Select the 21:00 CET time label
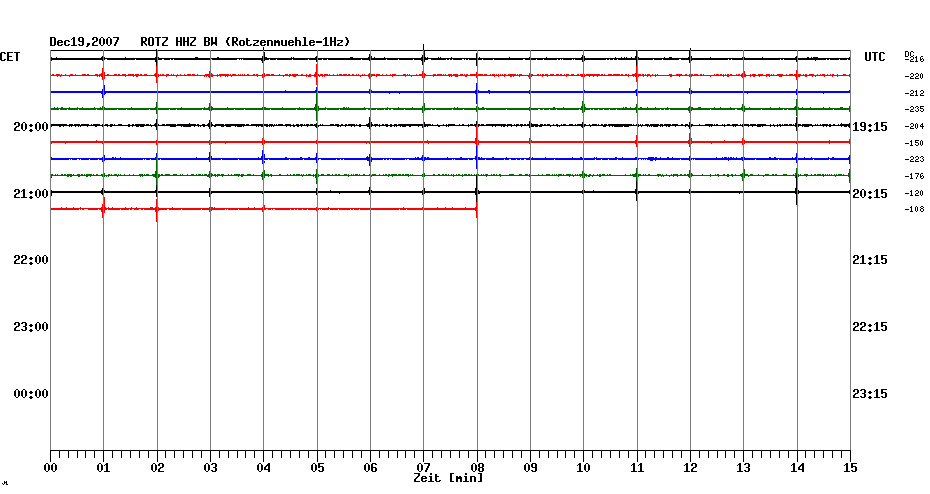This screenshot has width=930, height=494. point(31,194)
